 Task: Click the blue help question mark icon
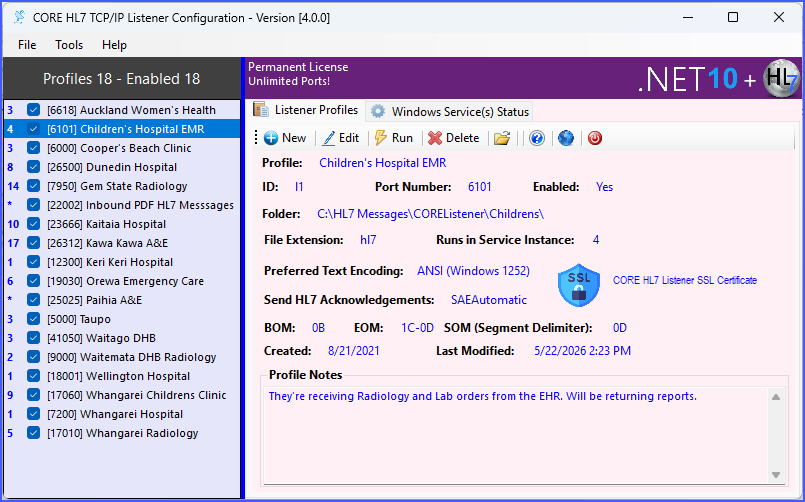tap(536, 138)
